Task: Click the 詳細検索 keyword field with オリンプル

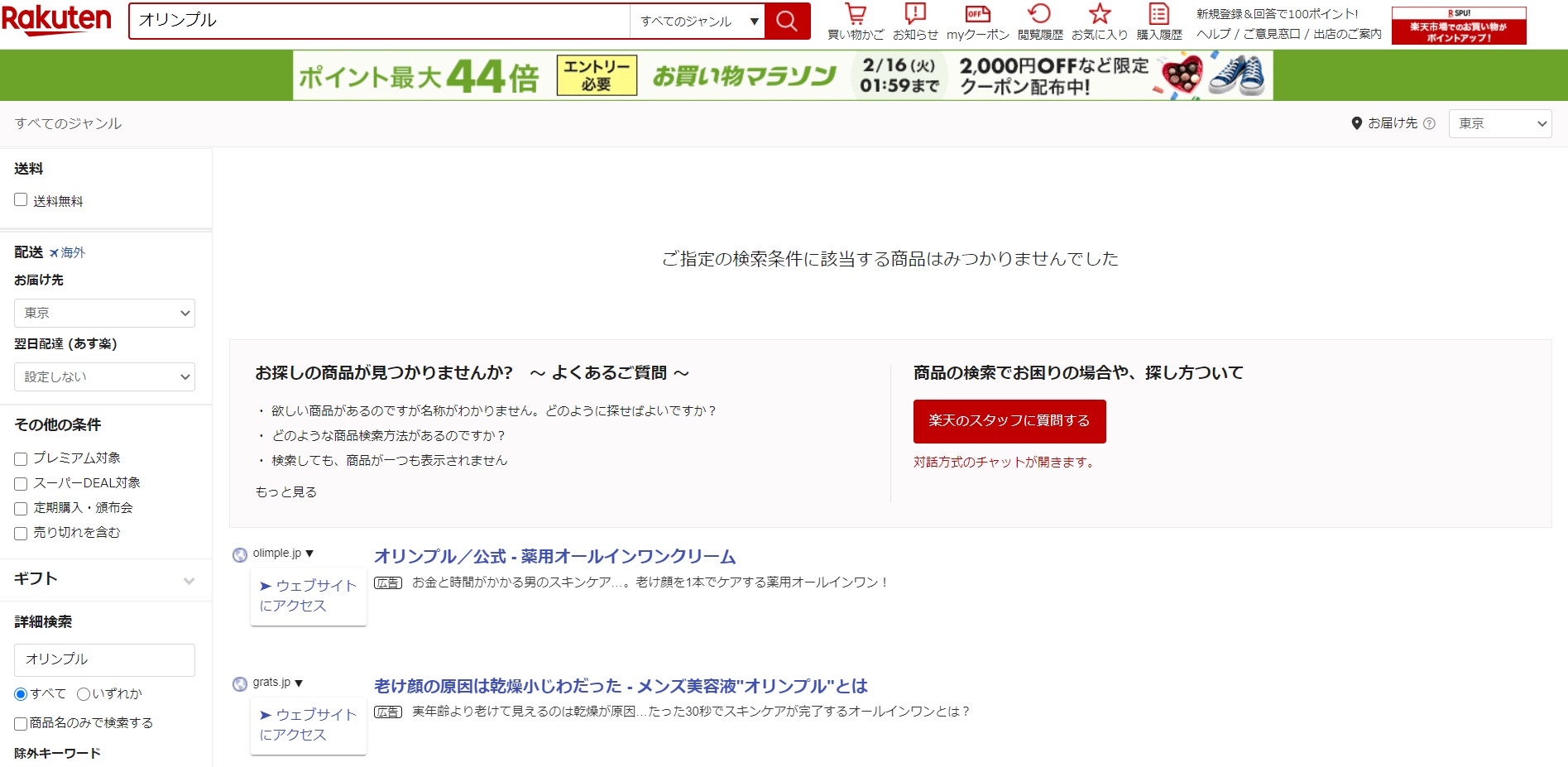Action: click(104, 659)
